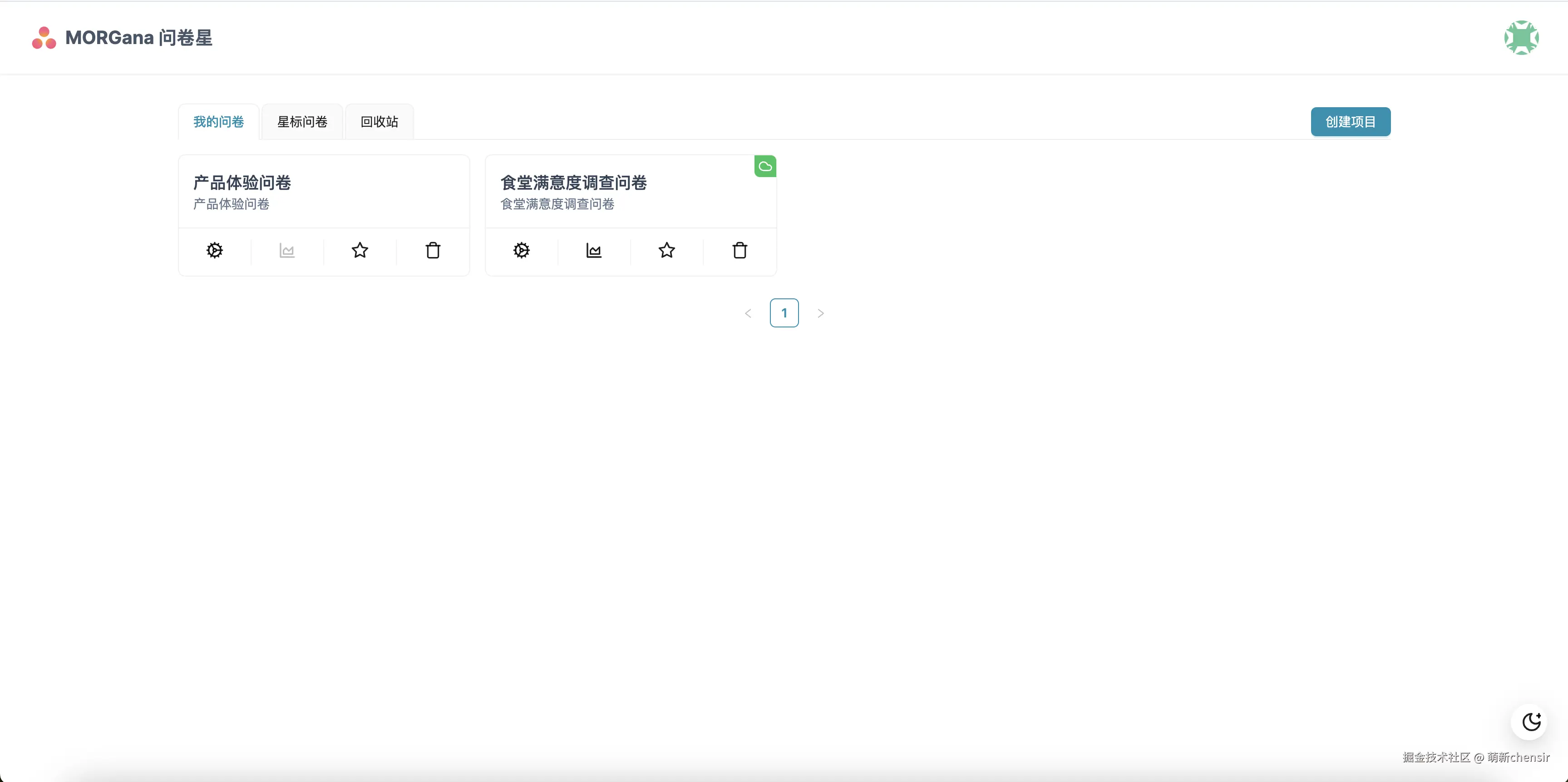This screenshot has height=782, width=1568.
Task: Click 创建项目 button
Action: tap(1350, 122)
